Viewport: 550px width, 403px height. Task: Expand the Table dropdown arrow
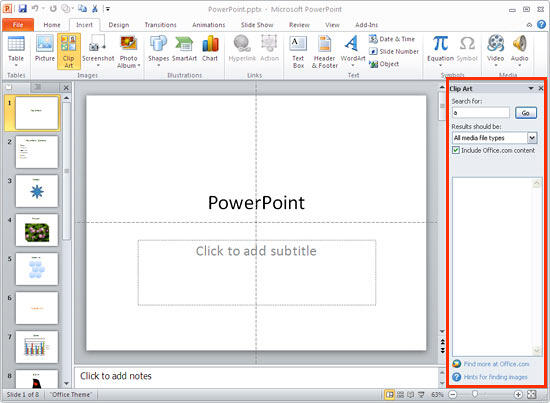pos(16,66)
